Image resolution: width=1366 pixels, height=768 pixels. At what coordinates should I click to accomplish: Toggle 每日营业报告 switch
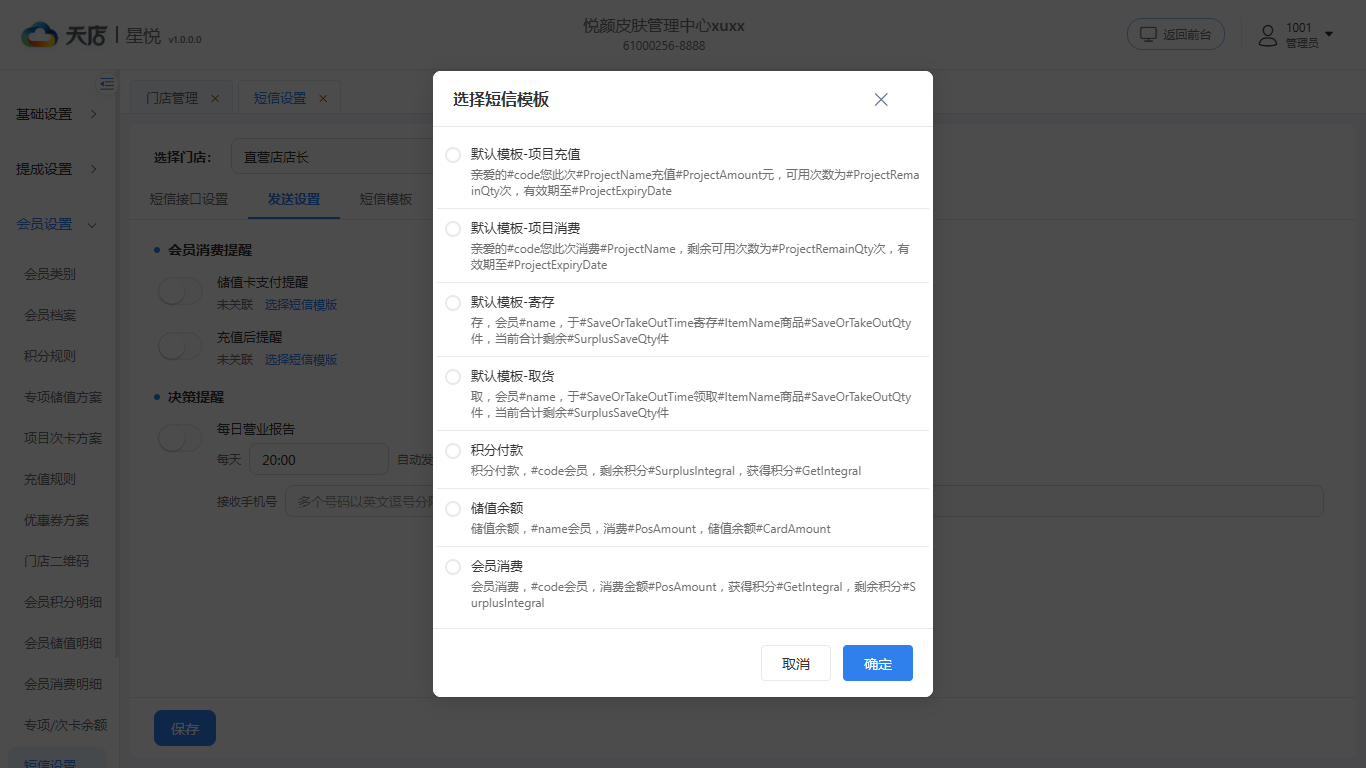pos(180,438)
